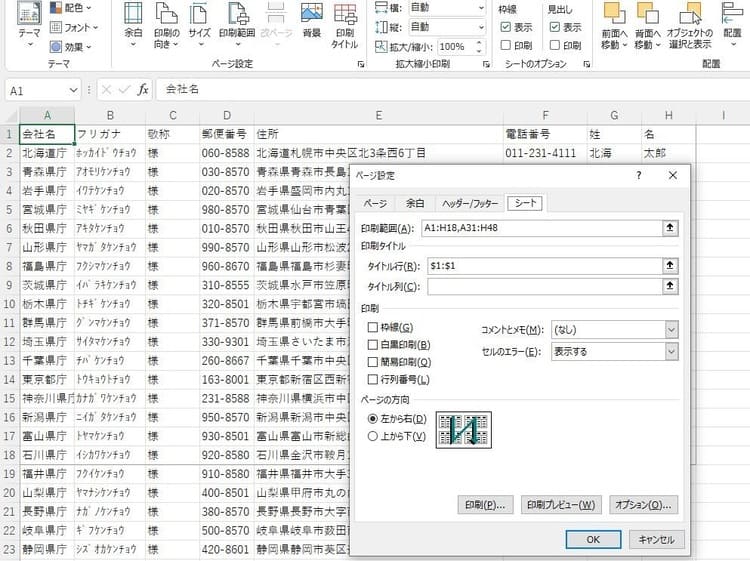Enable the 簡易印刷(Q) checkbox
Screen dimensions: 750x561
(x=373, y=362)
